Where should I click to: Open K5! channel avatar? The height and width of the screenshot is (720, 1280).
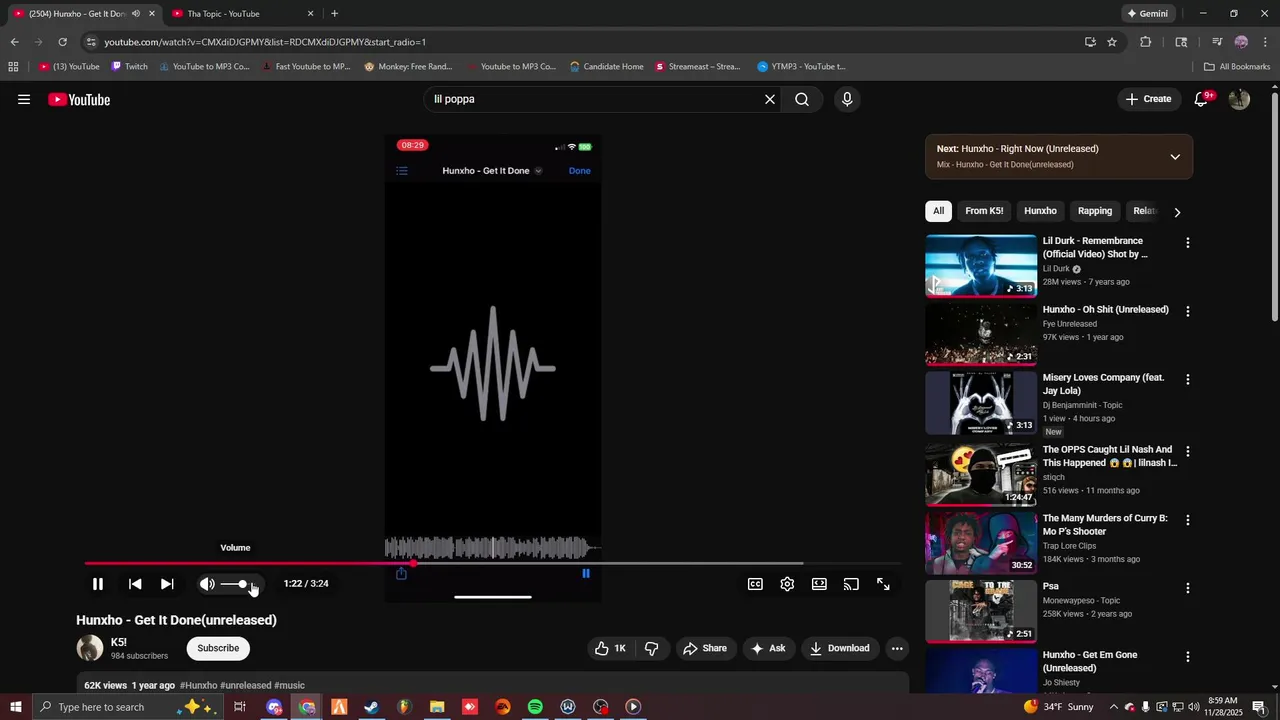coord(90,648)
